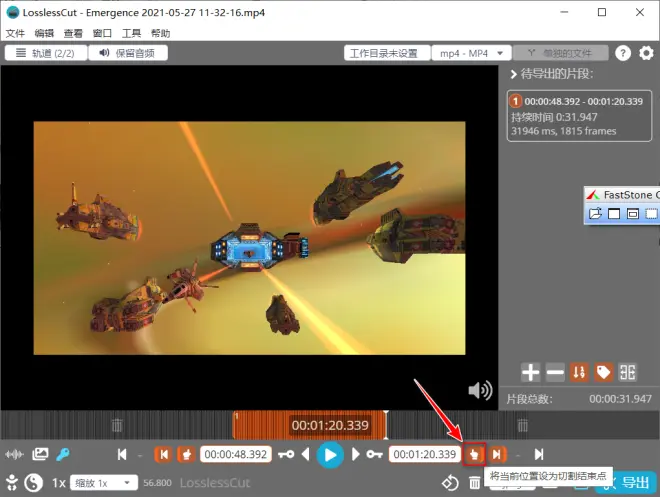The image size is (660, 497).
Task: Click the yin-yang invert segments icon
Action: [x=34, y=483]
